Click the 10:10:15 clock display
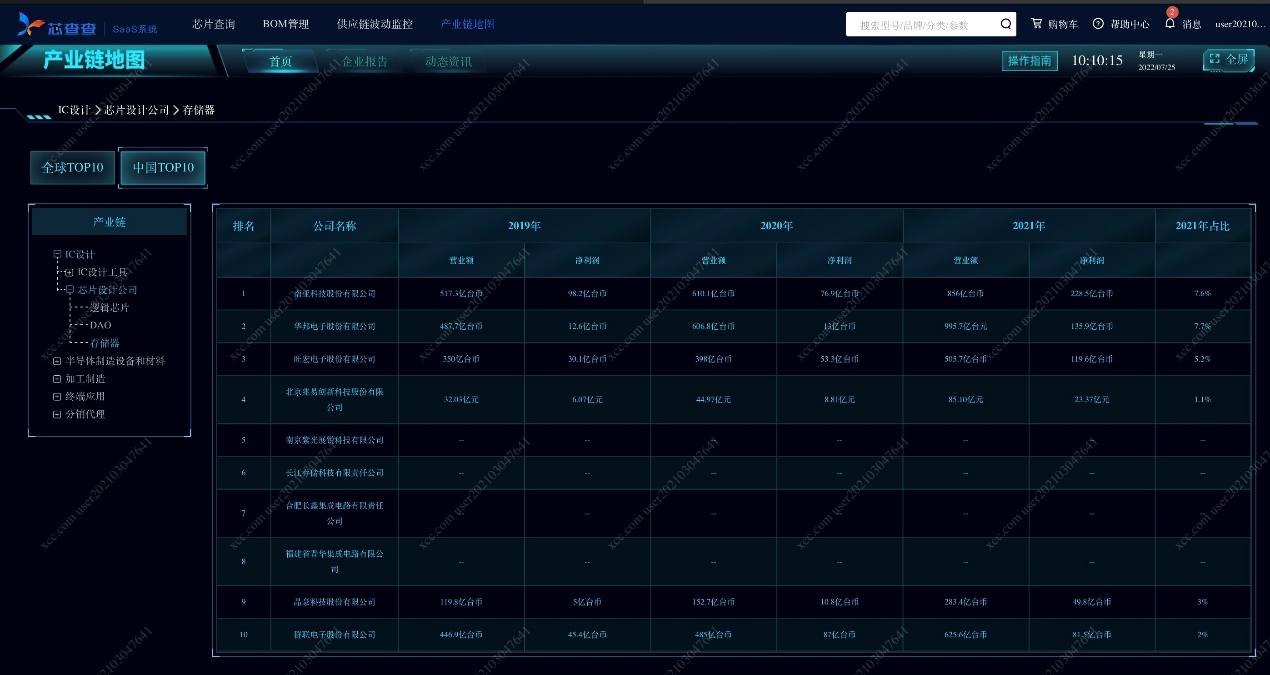The width and height of the screenshot is (1270, 675). tap(1097, 60)
